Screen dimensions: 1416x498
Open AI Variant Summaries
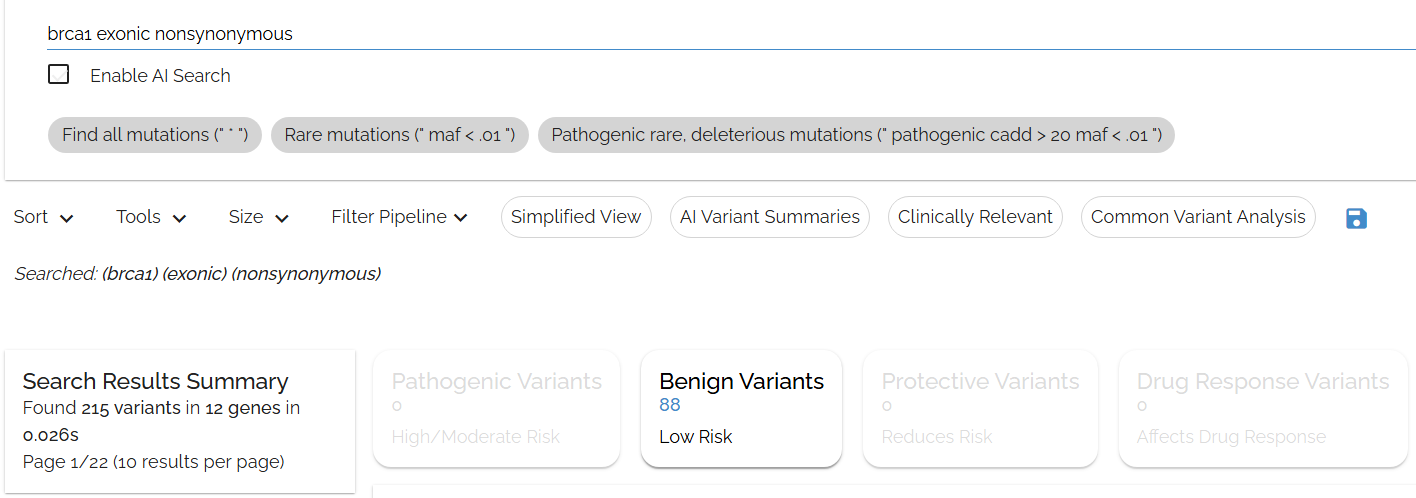click(x=770, y=217)
